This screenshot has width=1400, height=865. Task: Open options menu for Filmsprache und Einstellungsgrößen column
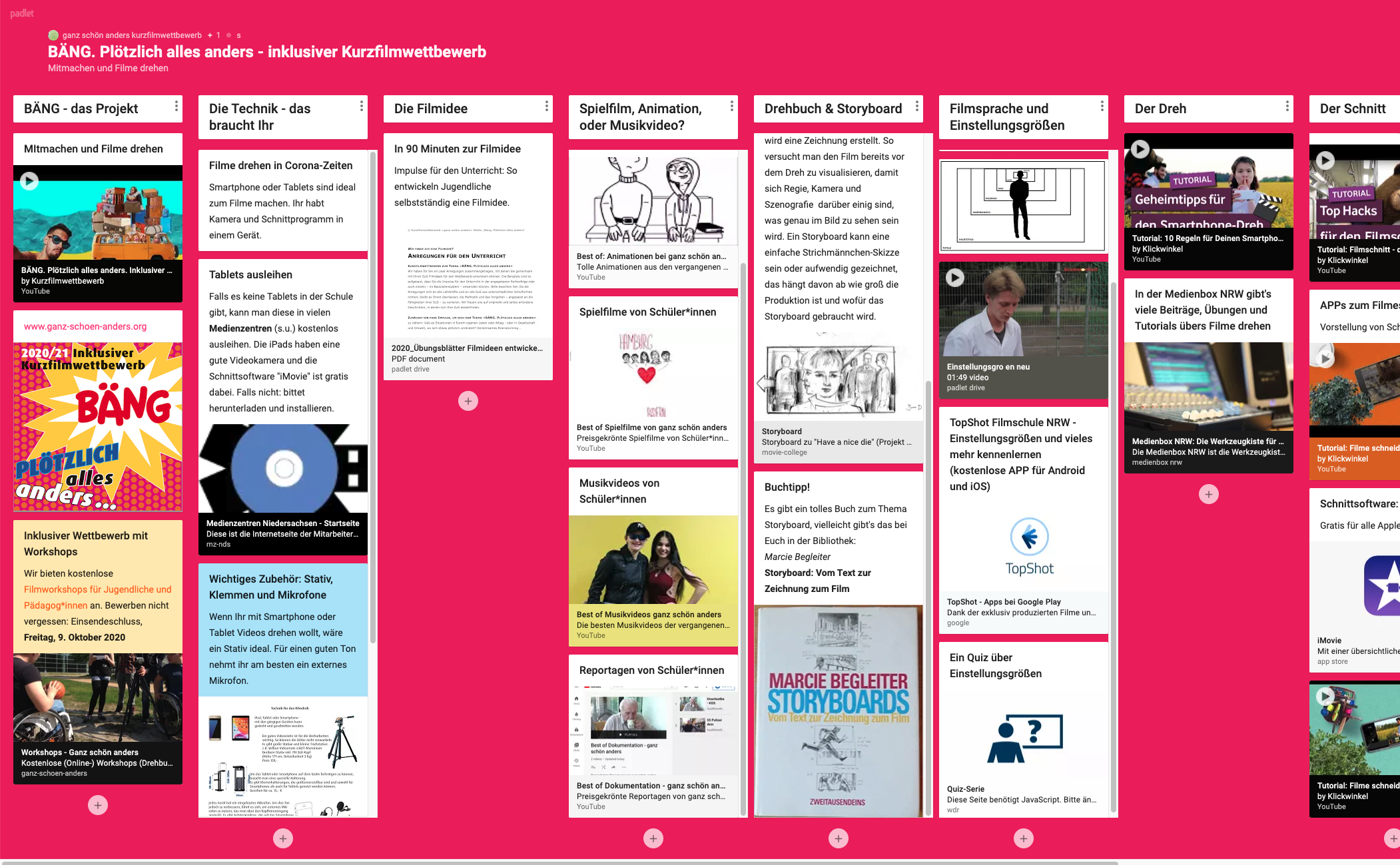1102,107
